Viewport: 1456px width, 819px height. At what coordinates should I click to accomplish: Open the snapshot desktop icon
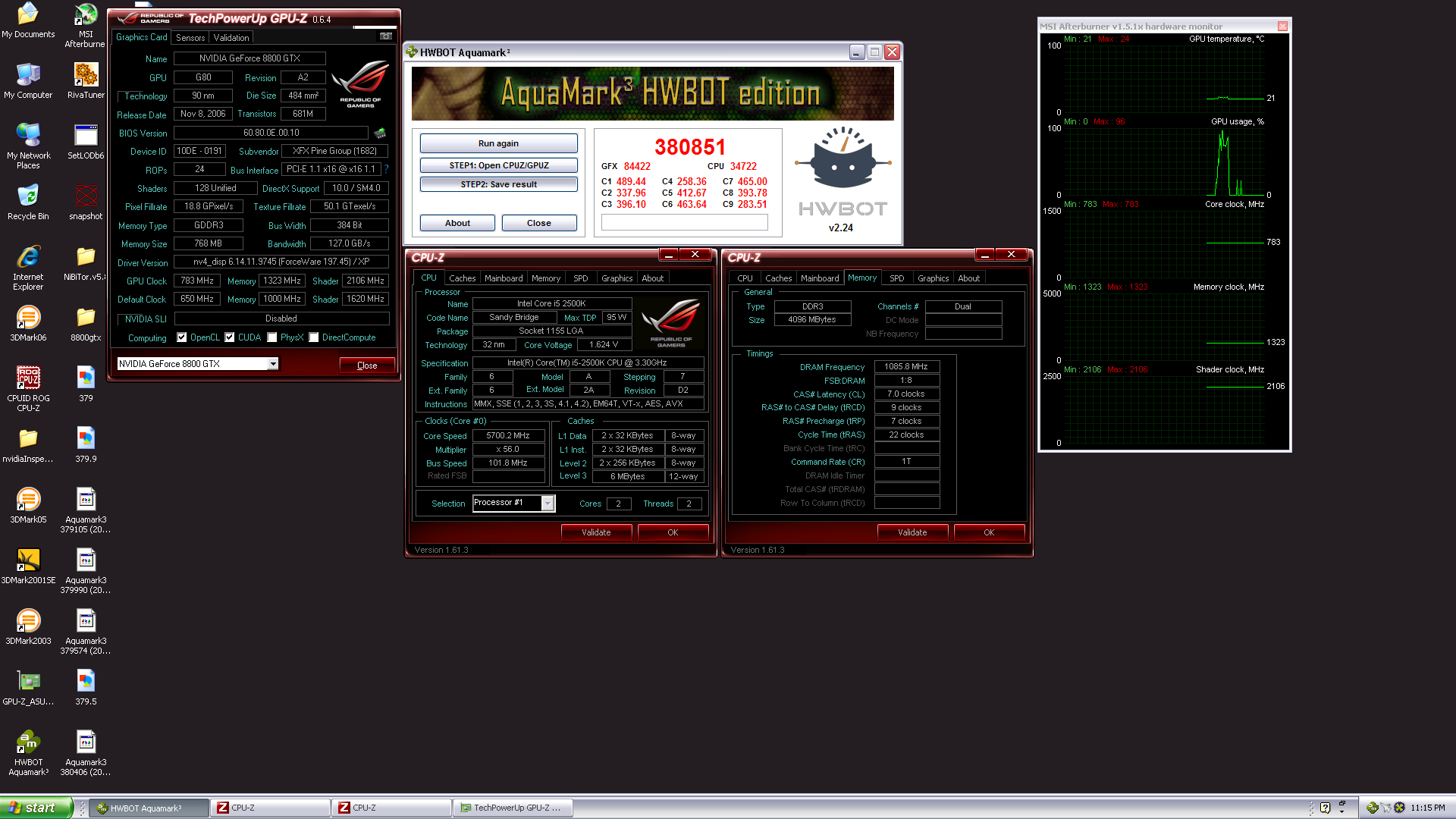(86, 202)
